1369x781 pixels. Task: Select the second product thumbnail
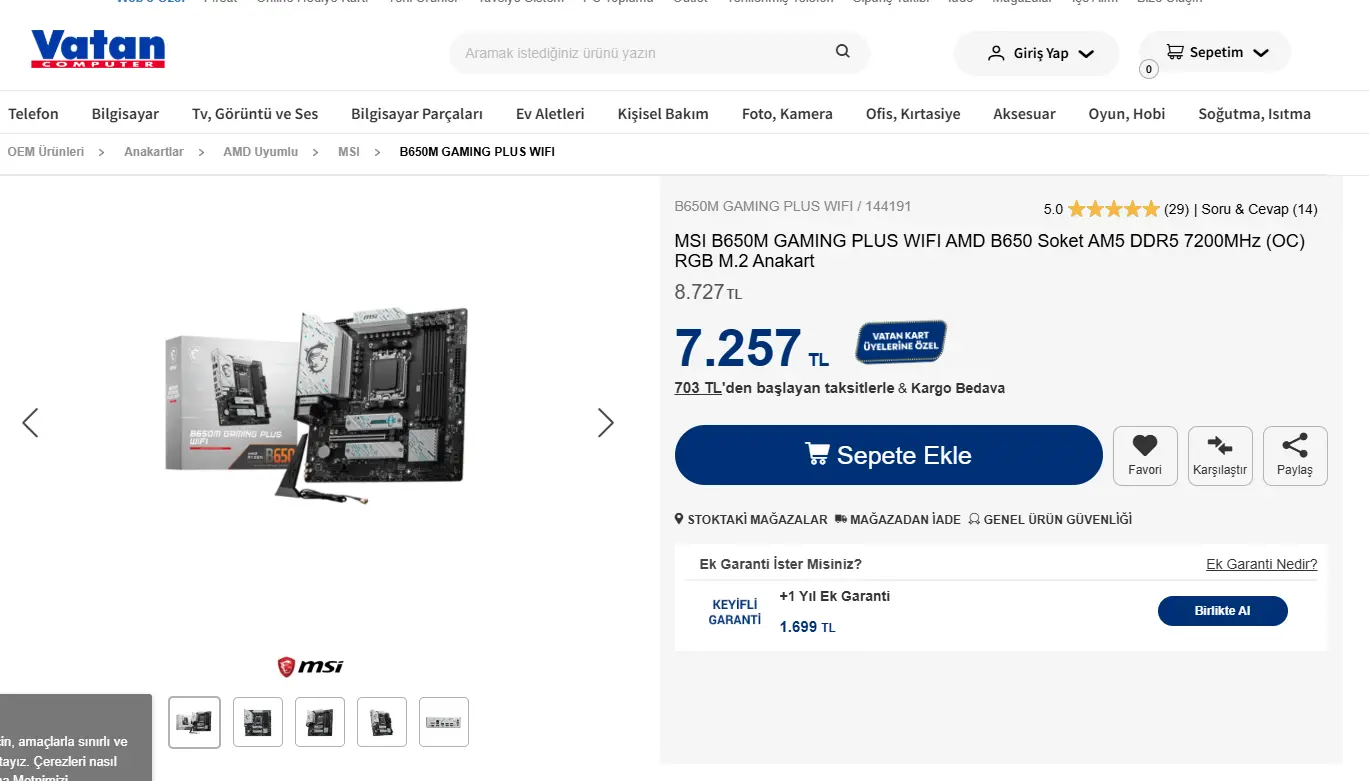258,722
